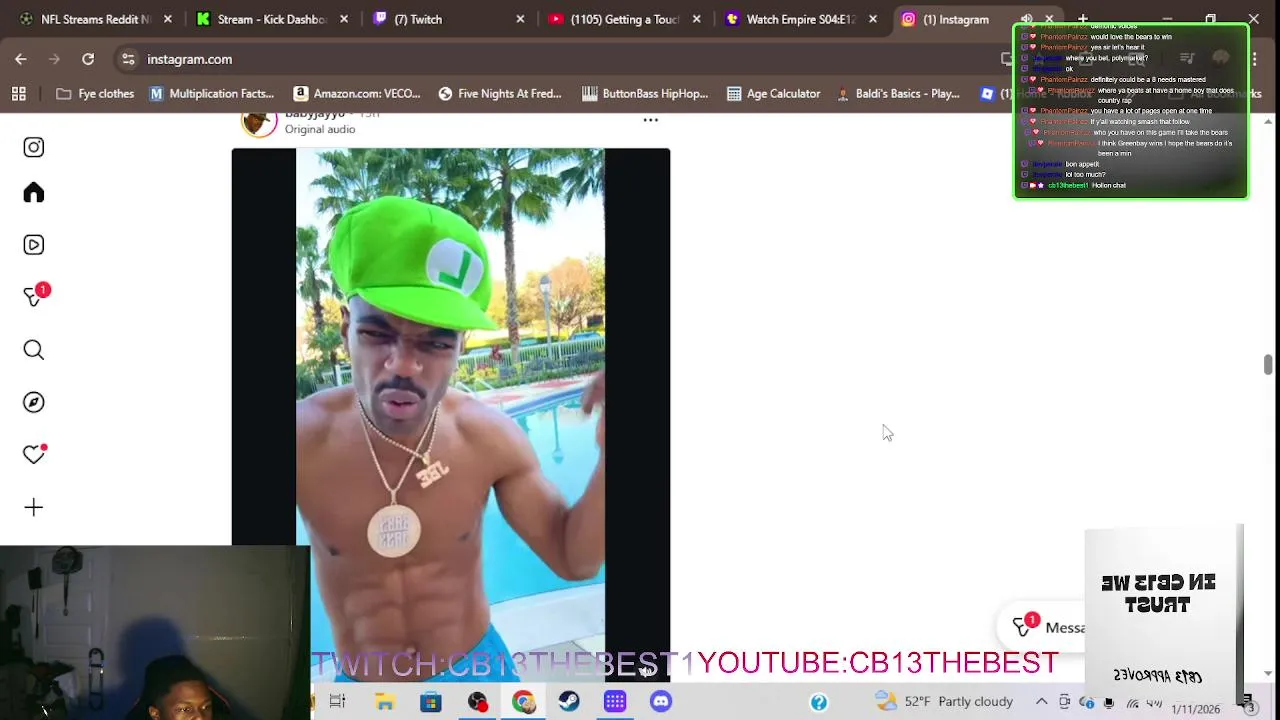The height and width of the screenshot is (720, 1280).
Task: Open babyjayyo profile picture
Action: click(259, 123)
